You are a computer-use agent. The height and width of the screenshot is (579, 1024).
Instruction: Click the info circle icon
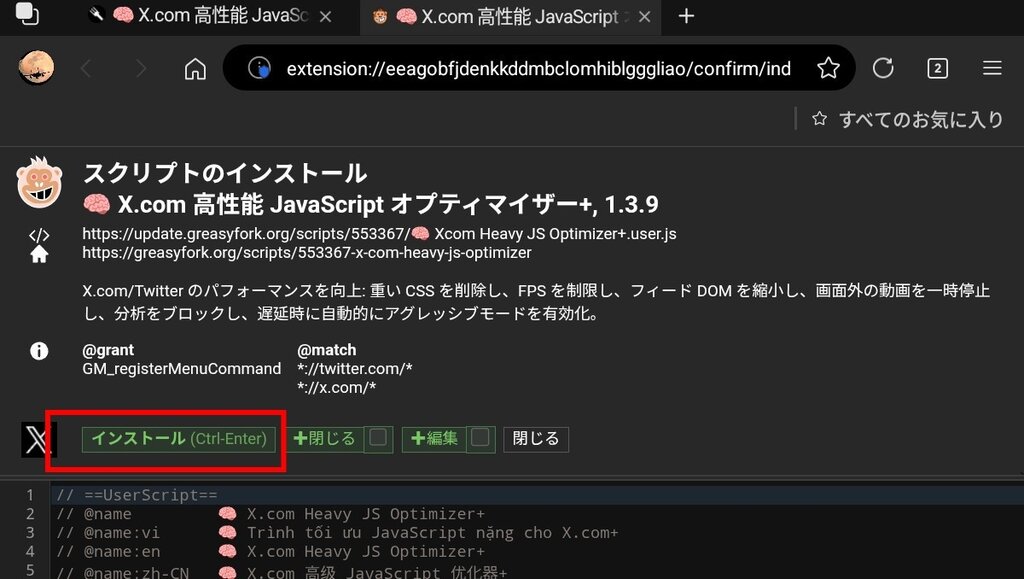point(39,351)
